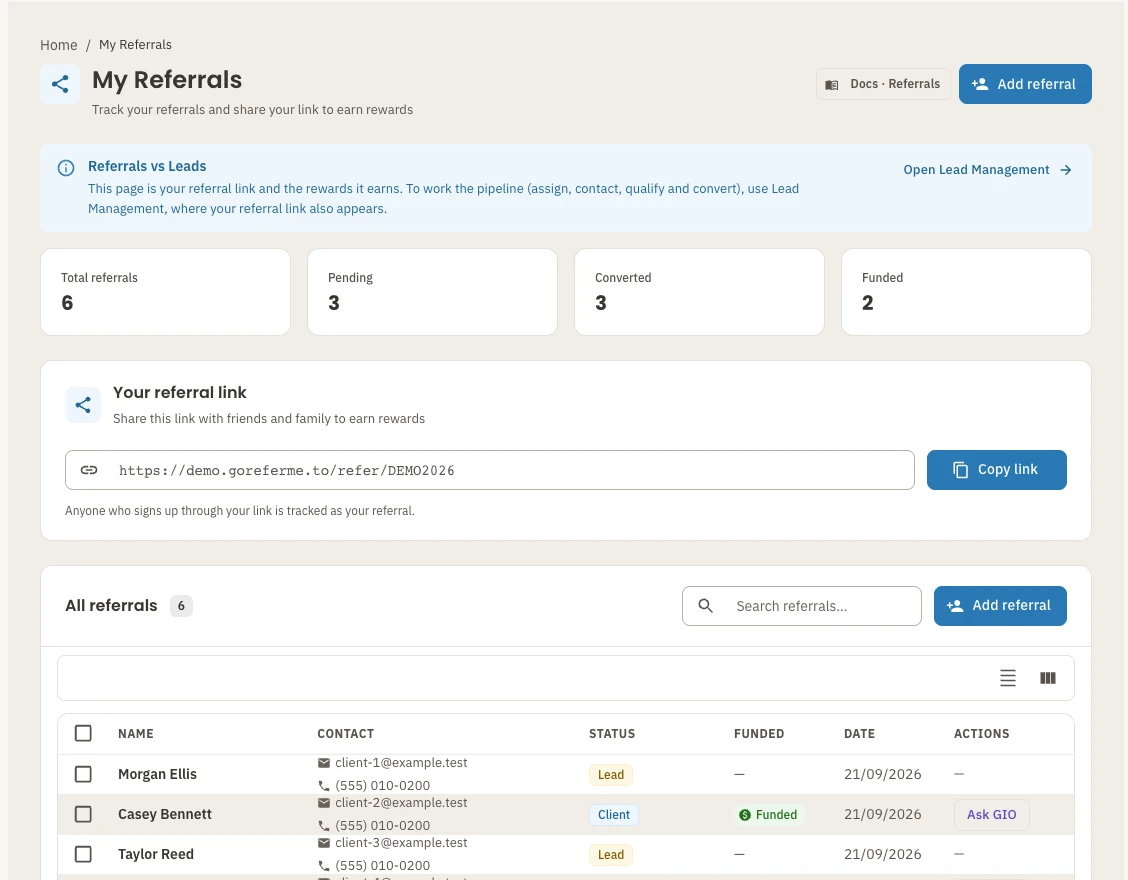Click the email icon in Casey Bennett row

tap(324, 803)
